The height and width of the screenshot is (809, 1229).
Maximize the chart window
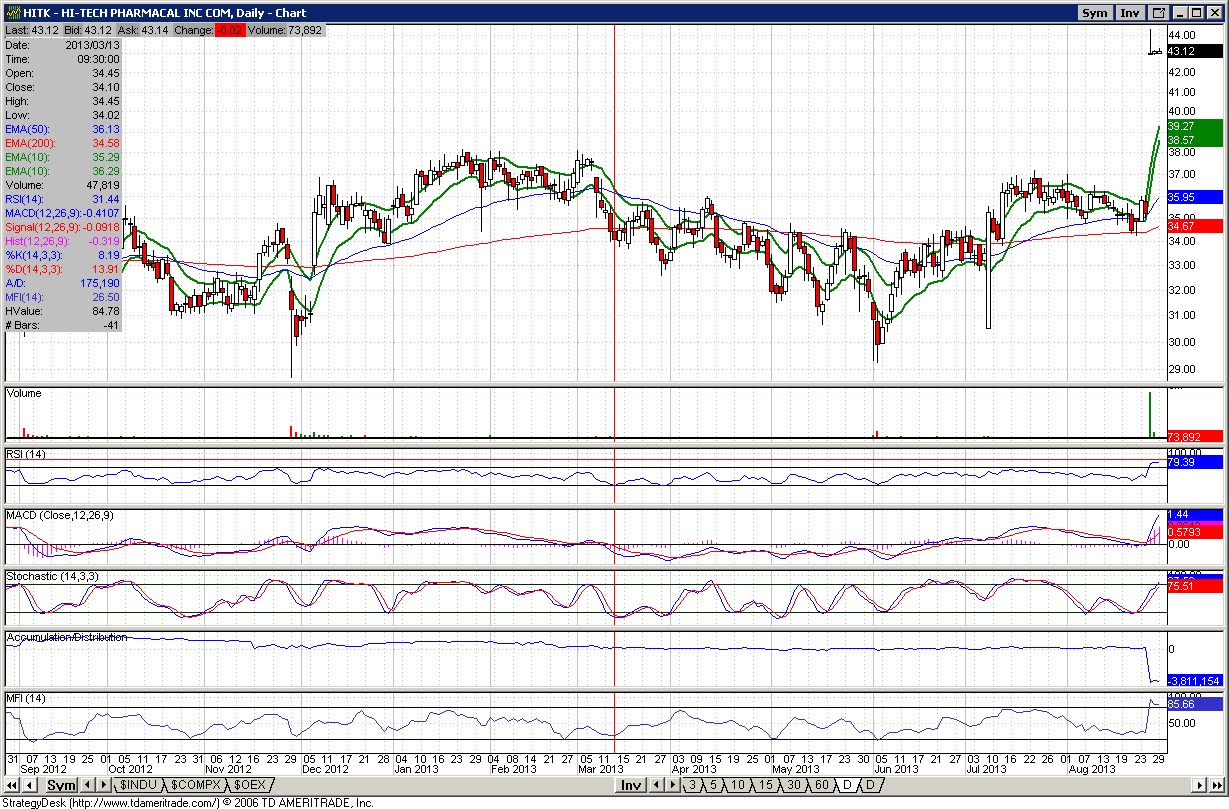coord(1196,13)
